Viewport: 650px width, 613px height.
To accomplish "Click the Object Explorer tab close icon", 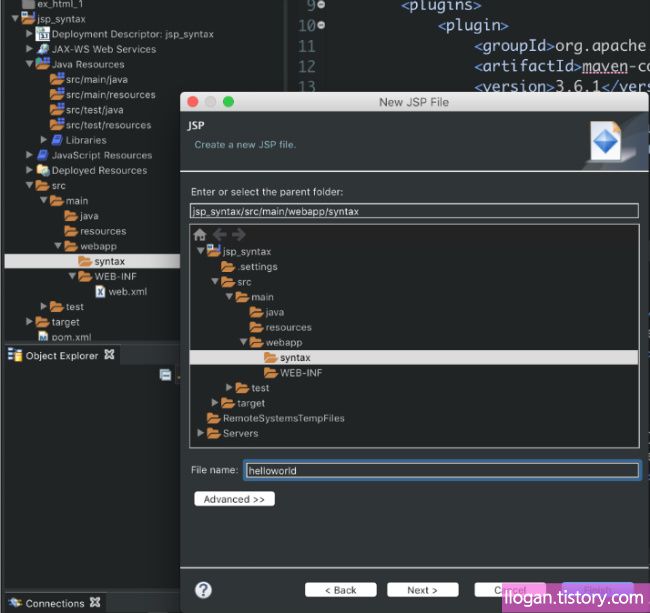I will point(109,355).
